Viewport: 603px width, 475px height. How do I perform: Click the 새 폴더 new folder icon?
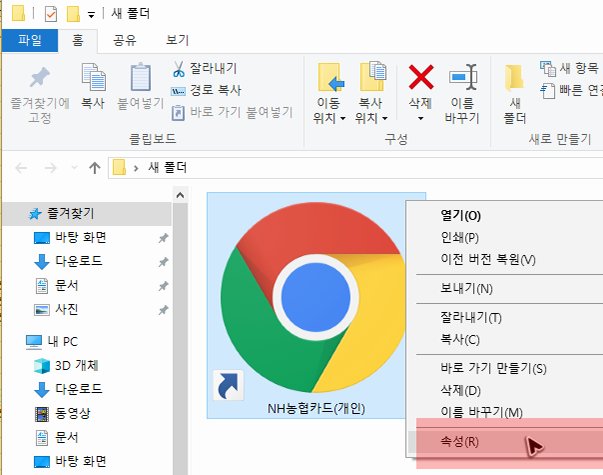[x=515, y=78]
